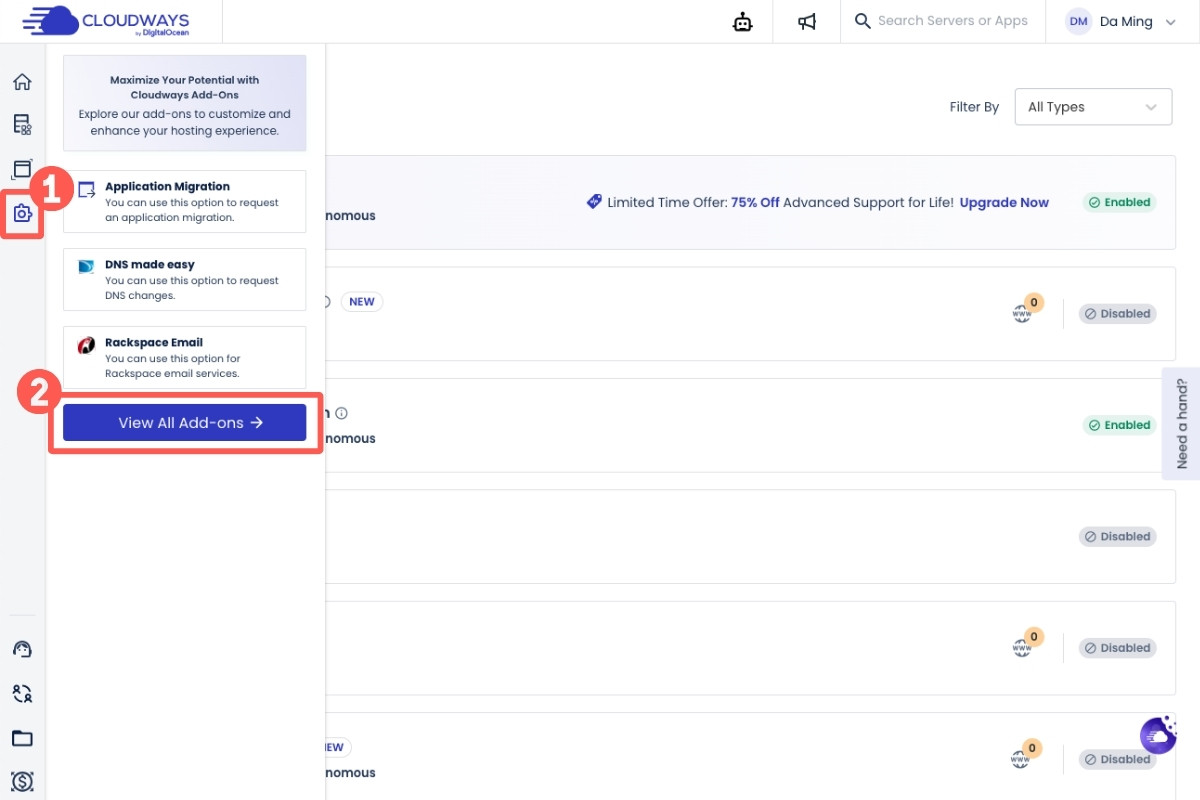Open the floating Cloudways chat bubble
Viewport: 1200px width, 800px height.
click(x=1158, y=736)
